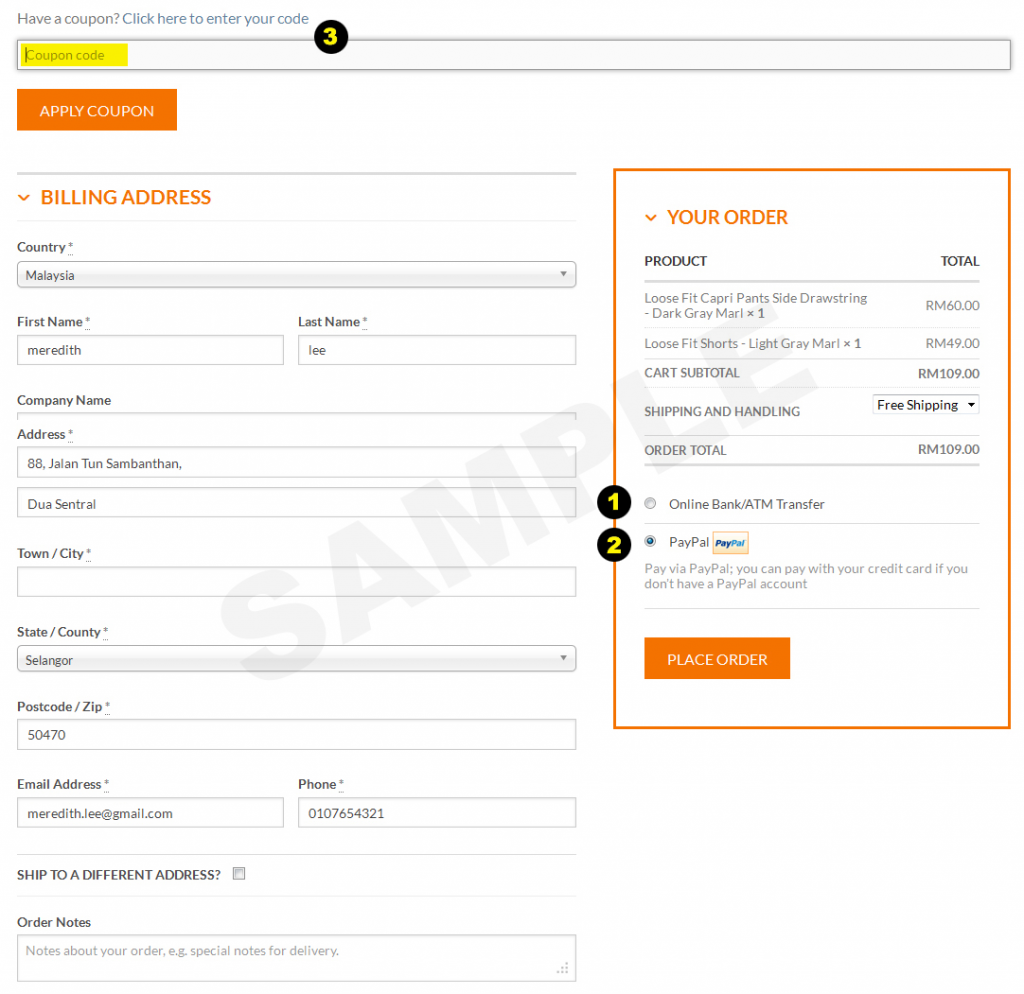Click the Loose Fit Capri Pants product line

[x=756, y=306]
